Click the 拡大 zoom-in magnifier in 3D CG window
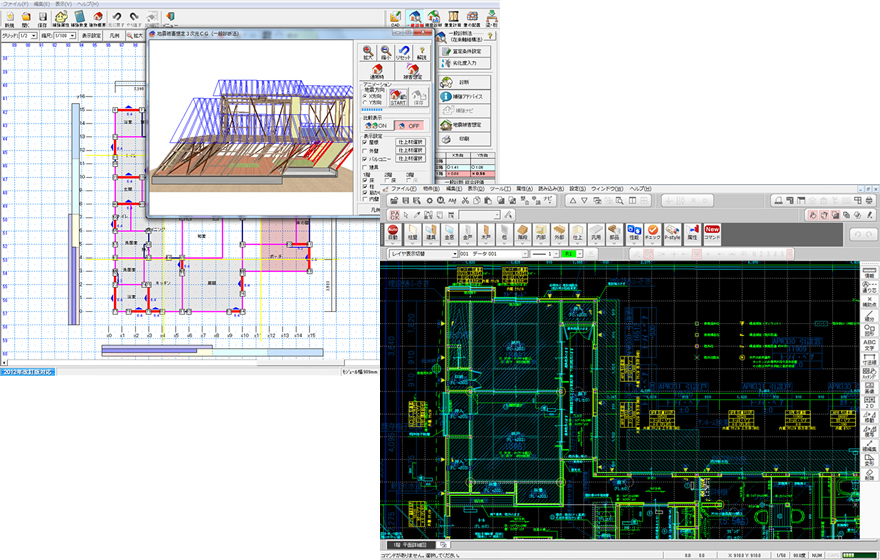Screen dimensions: 880x560 [368, 53]
